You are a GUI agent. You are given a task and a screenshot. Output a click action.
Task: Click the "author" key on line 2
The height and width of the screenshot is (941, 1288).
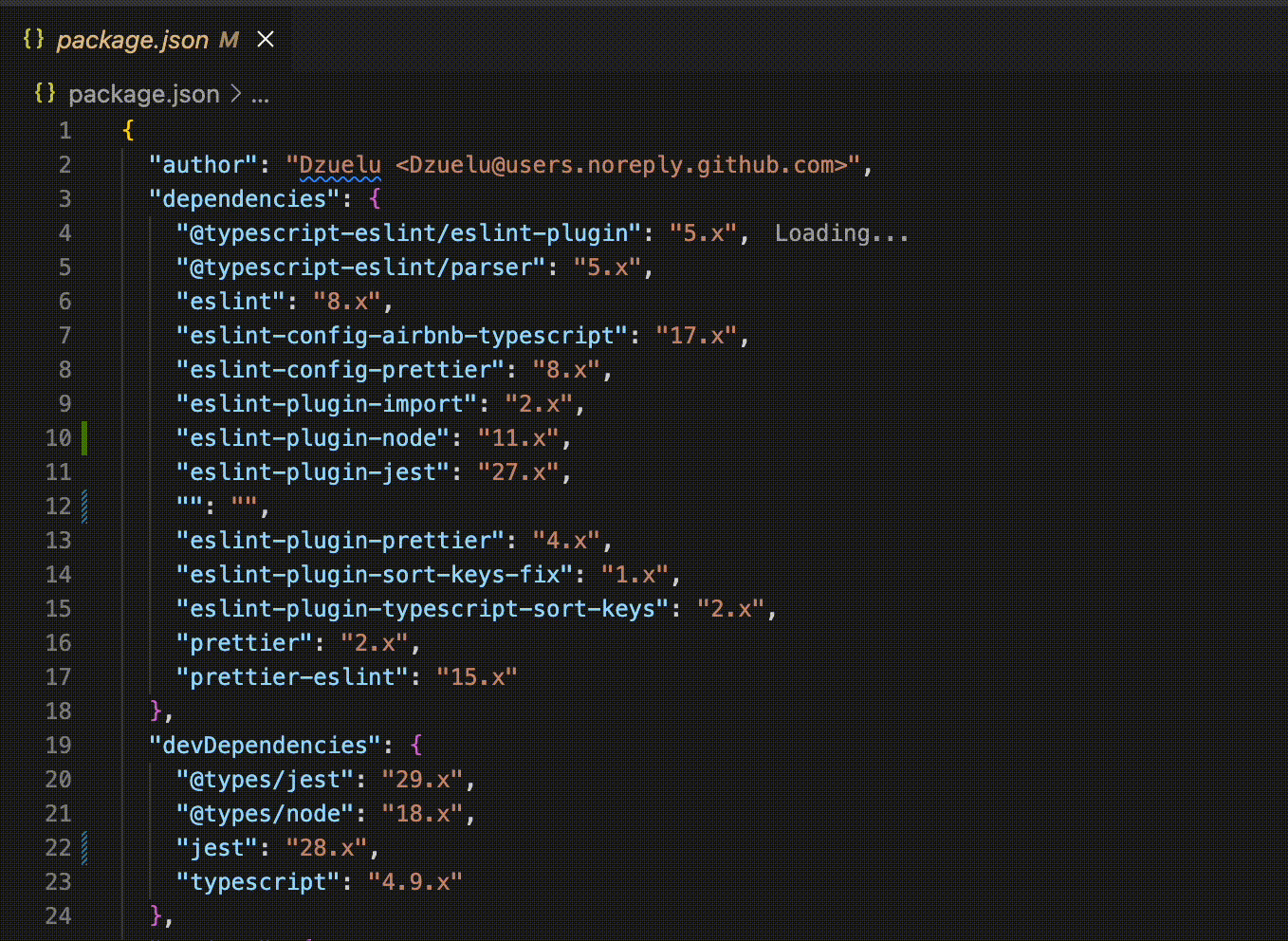(204, 164)
